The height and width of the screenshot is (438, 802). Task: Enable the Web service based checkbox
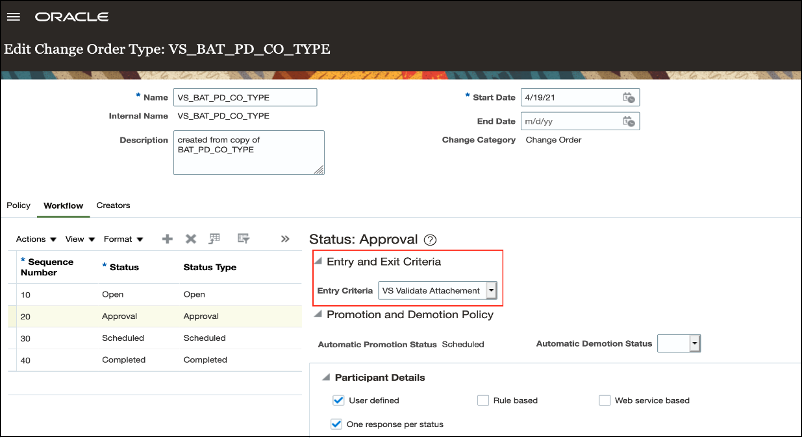[605, 400]
